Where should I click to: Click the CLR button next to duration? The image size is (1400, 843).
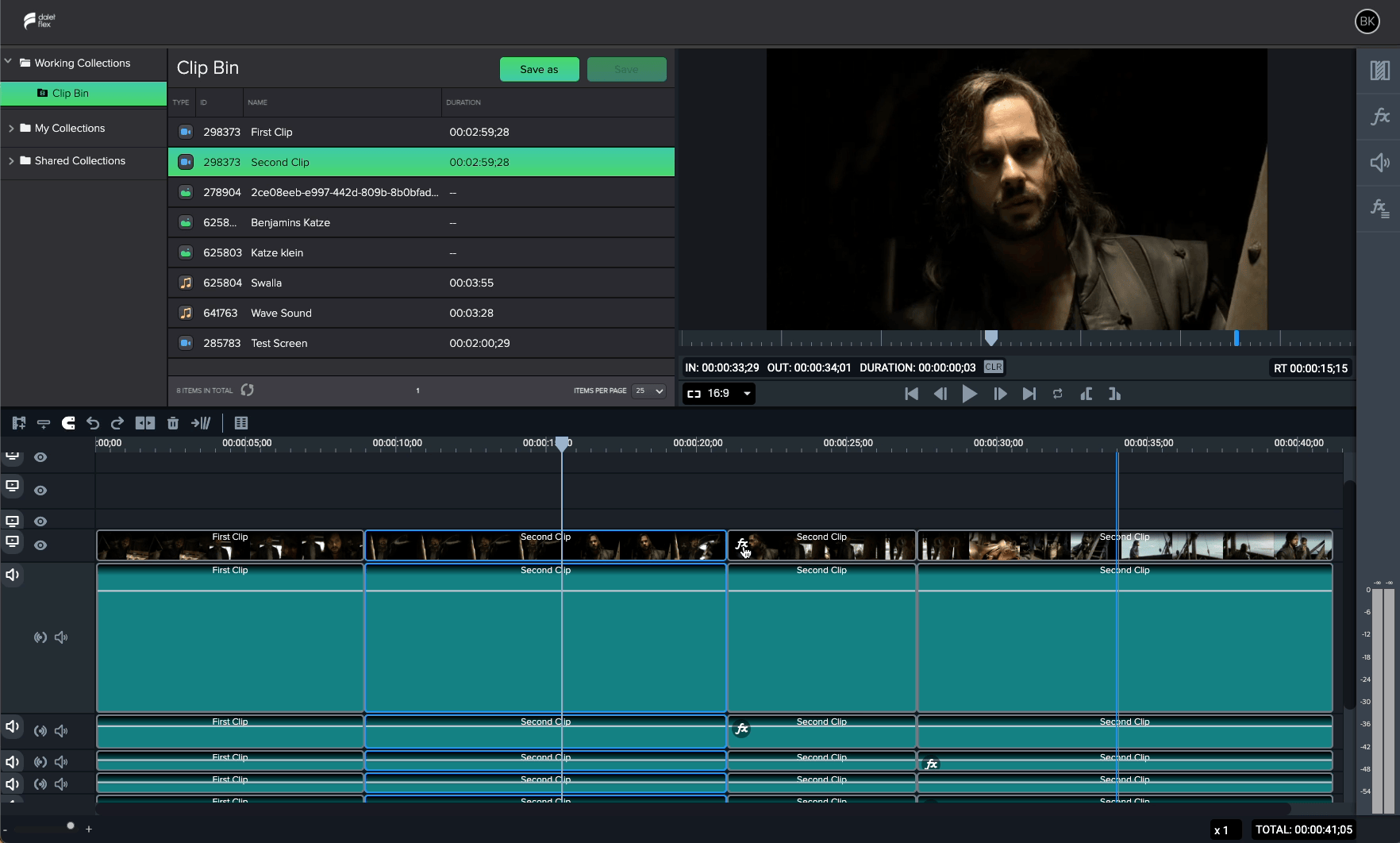pos(994,368)
